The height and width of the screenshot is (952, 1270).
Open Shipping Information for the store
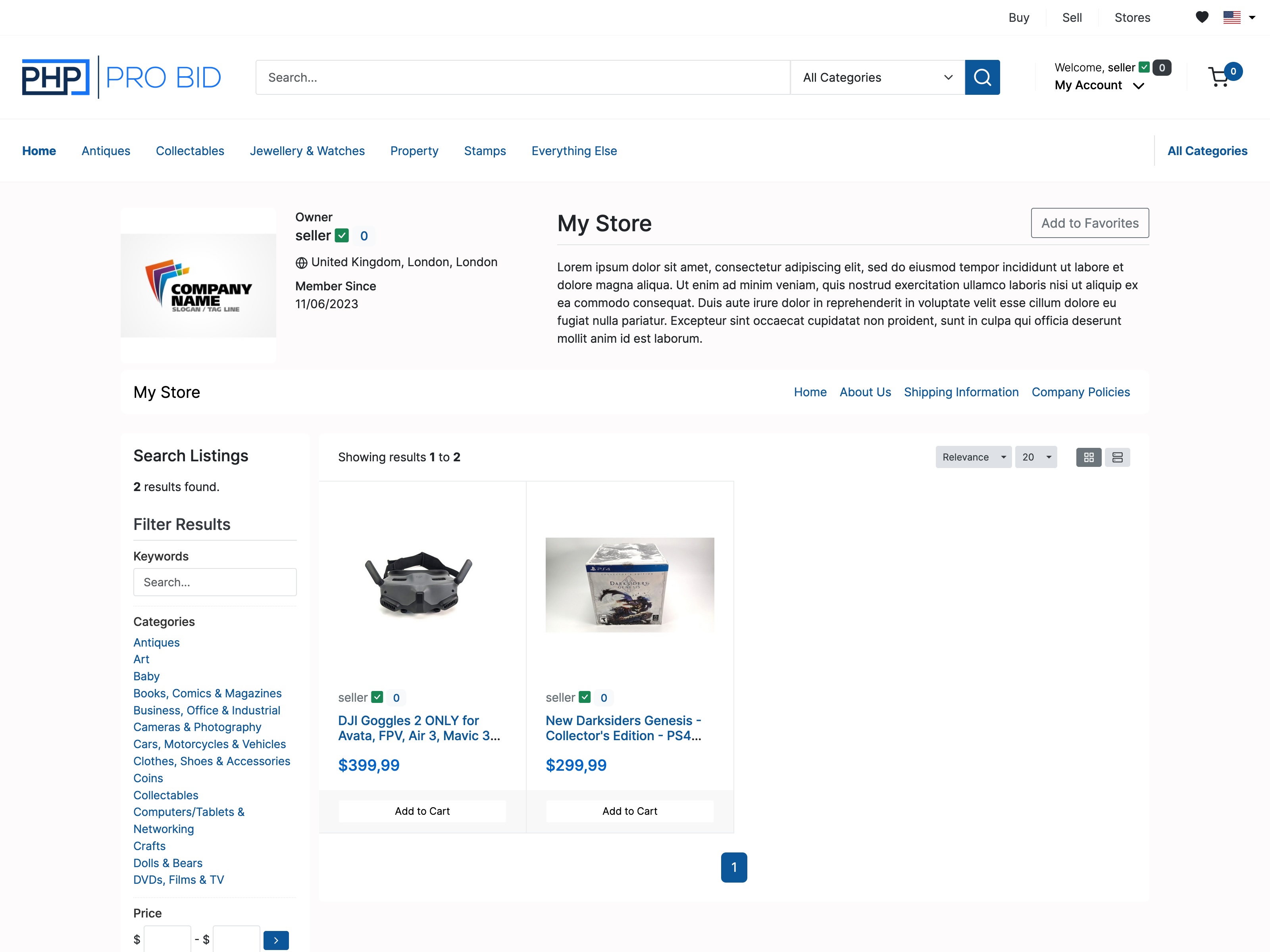click(x=961, y=392)
